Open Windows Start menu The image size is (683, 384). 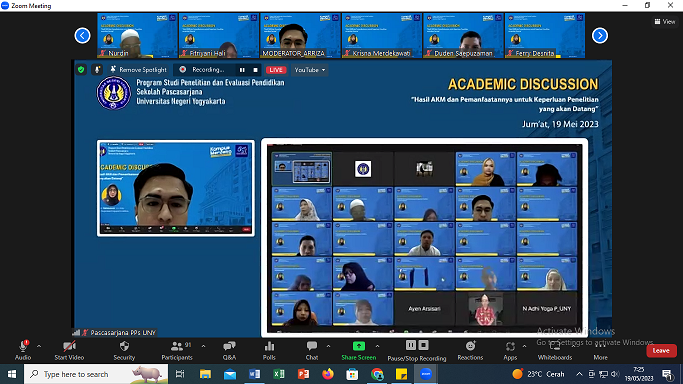(x=12, y=374)
